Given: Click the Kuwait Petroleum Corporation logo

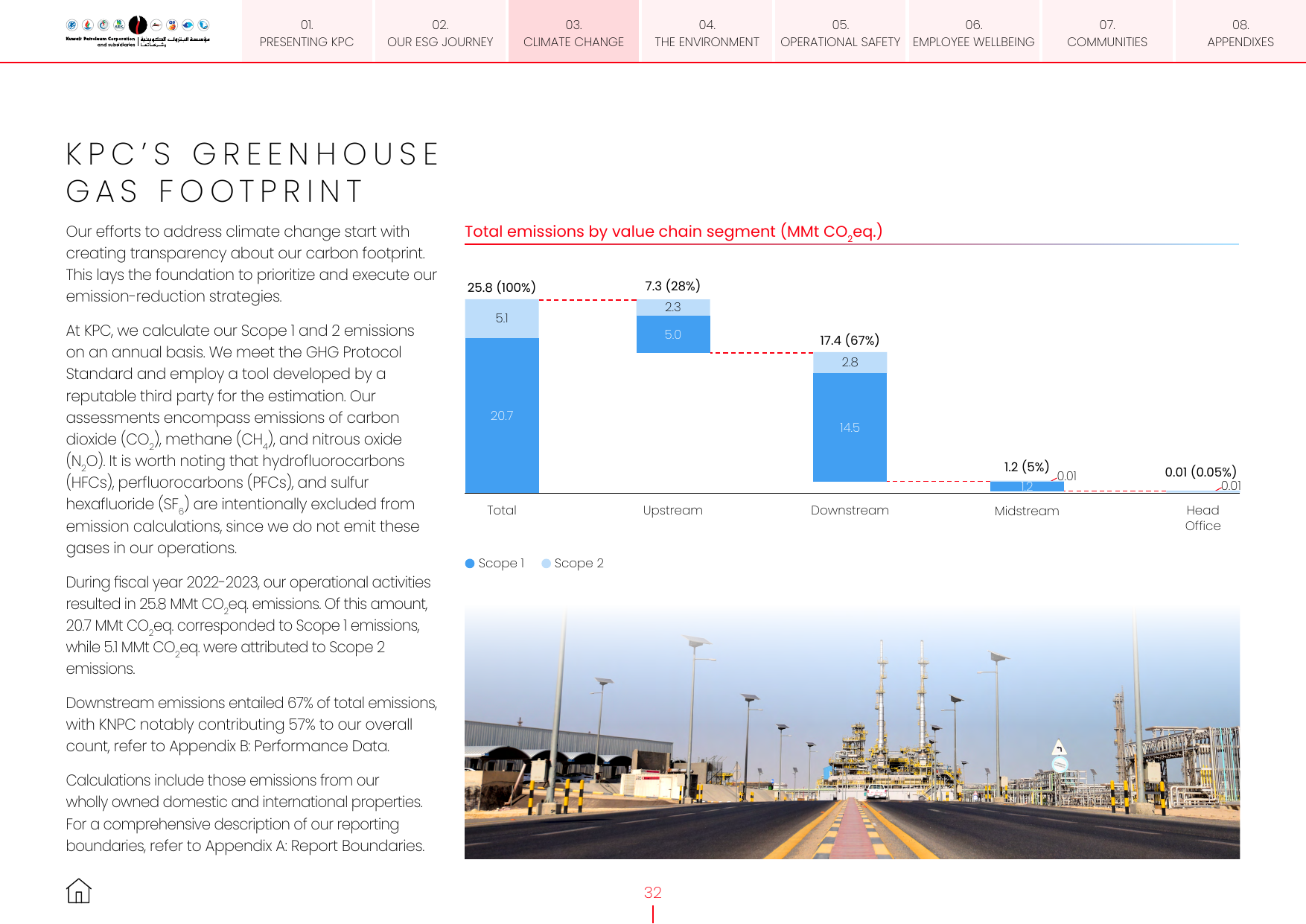Looking at the screenshot, I should (x=138, y=31).
